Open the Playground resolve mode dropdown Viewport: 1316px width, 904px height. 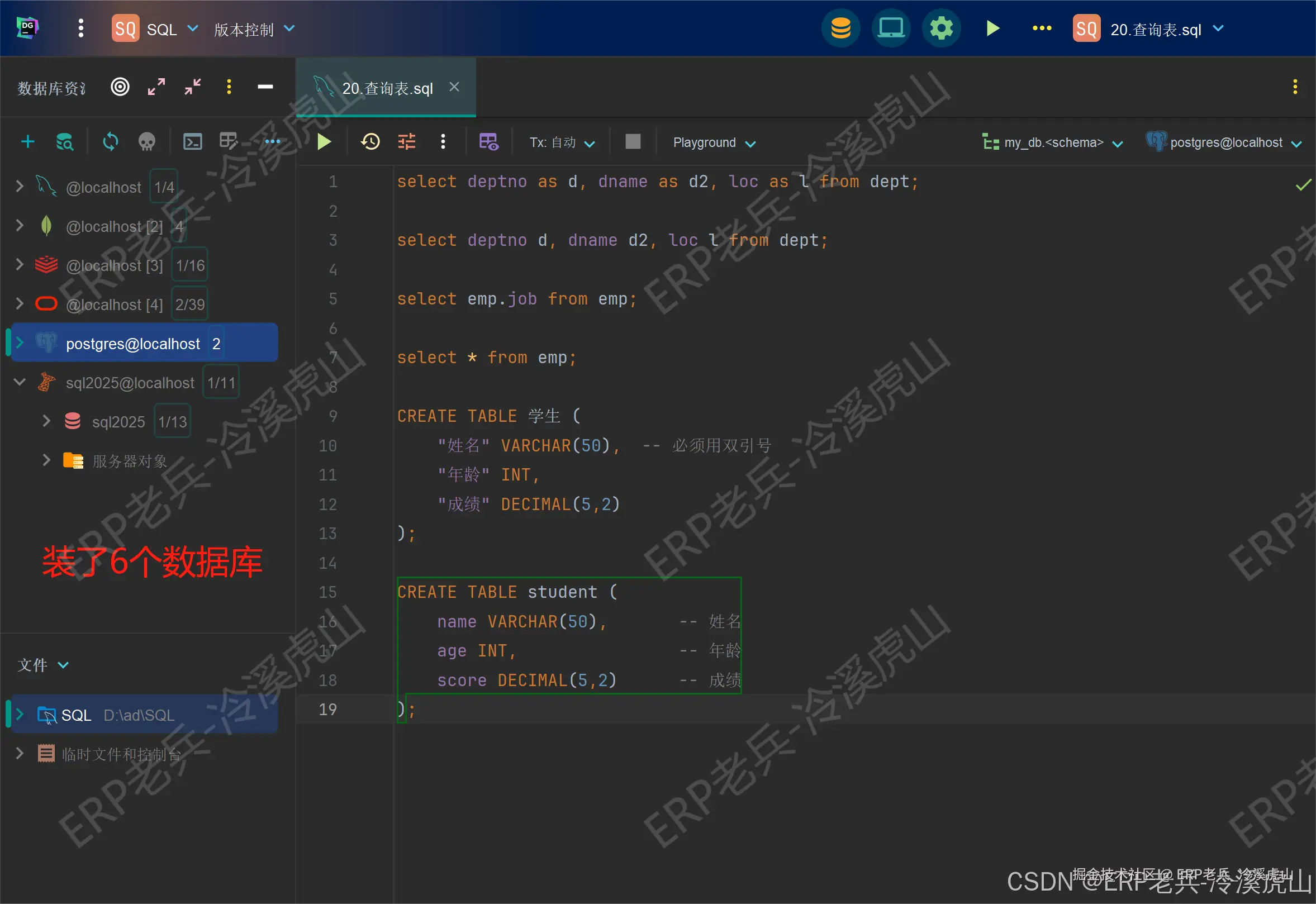point(714,142)
